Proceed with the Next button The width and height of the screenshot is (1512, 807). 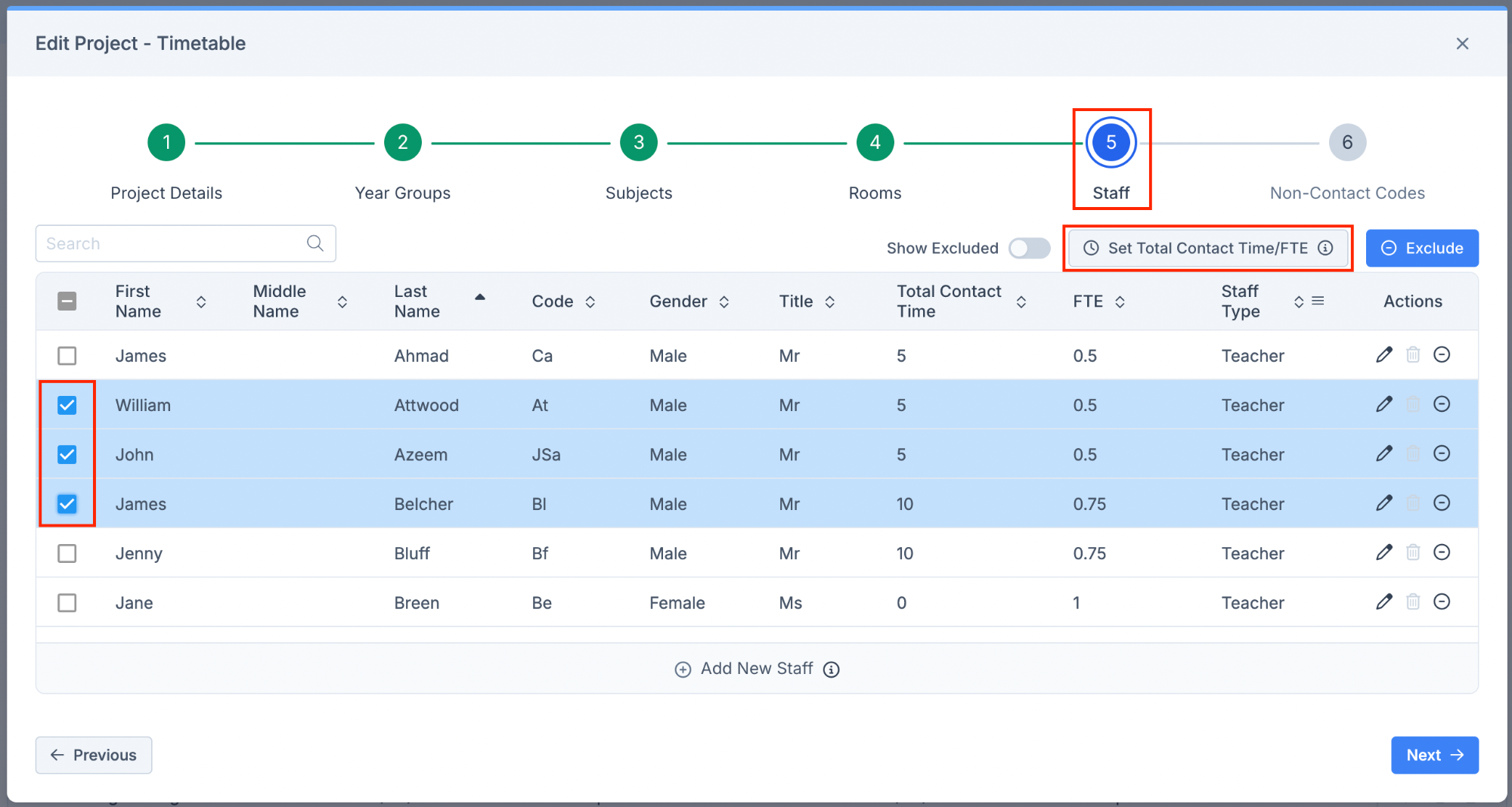1435,755
